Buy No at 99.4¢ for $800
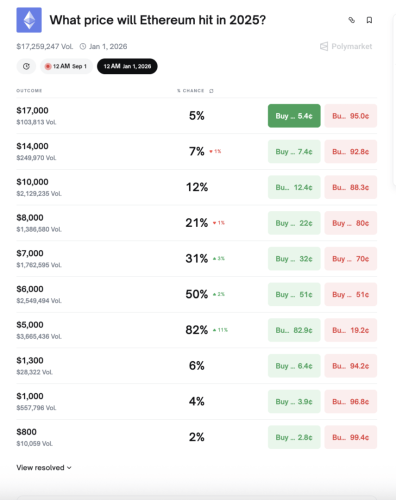The image size is (396, 500). coord(351,437)
